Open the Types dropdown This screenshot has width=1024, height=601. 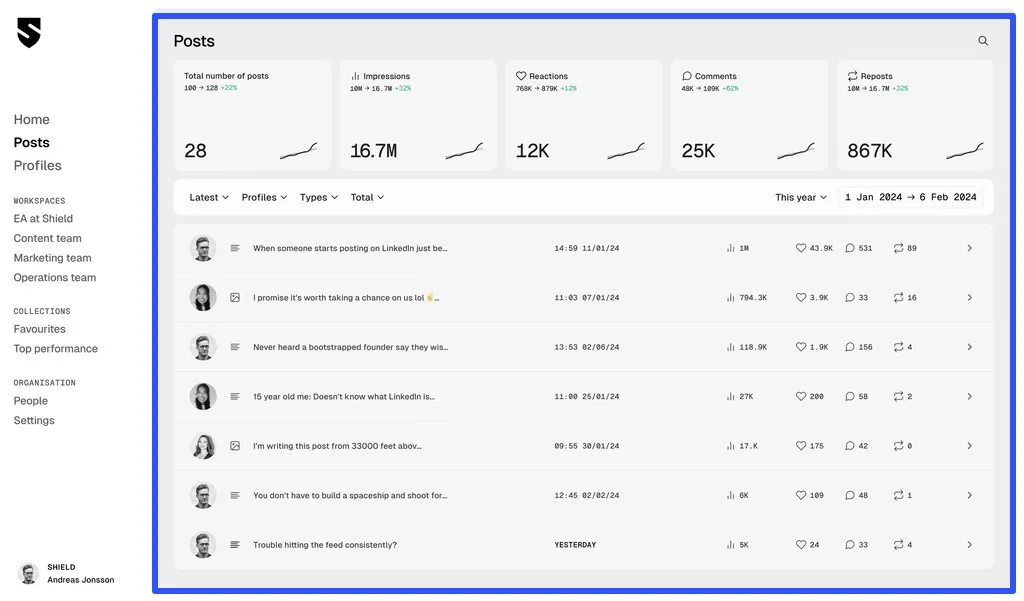(x=318, y=197)
